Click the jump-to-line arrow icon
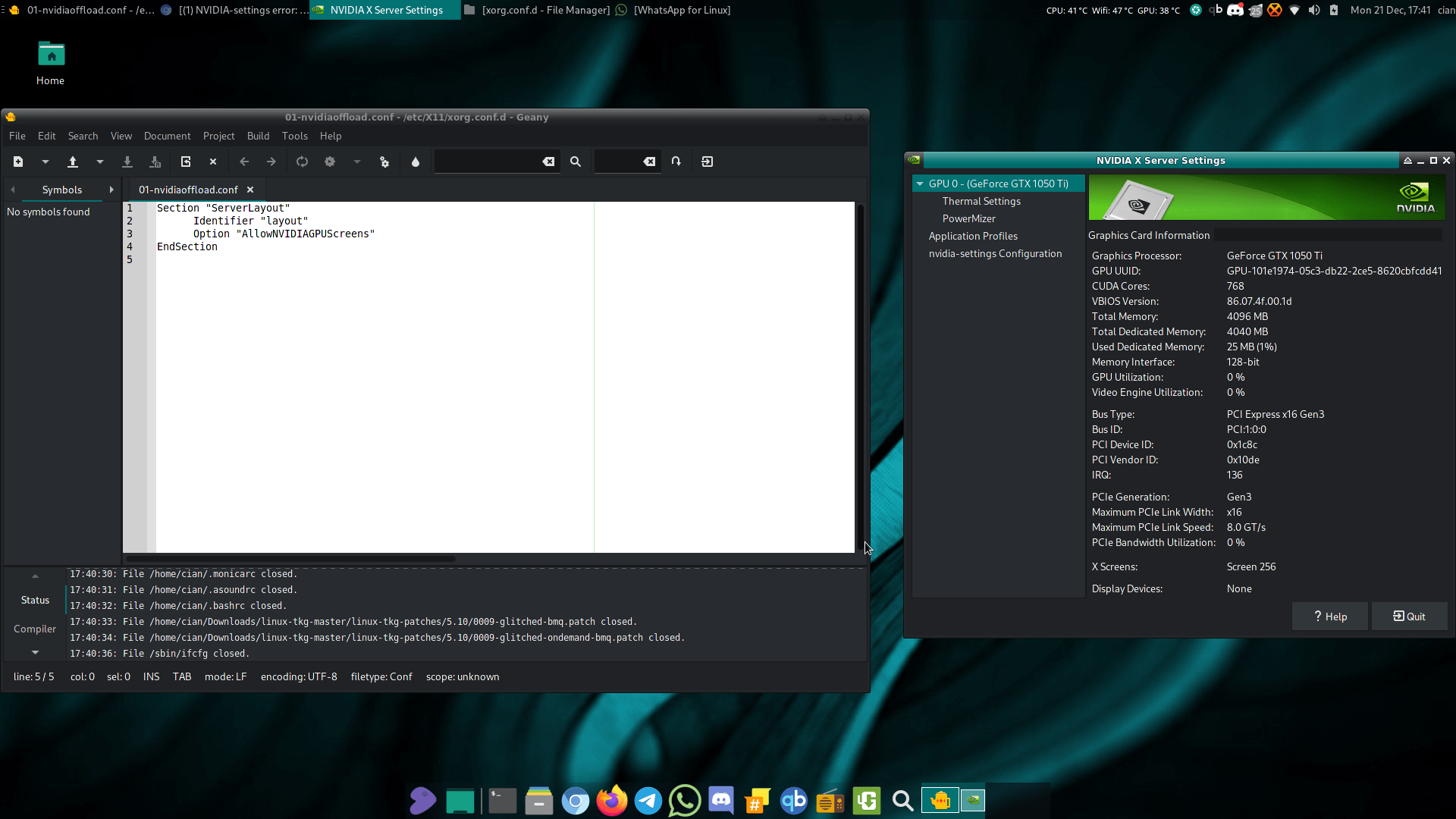 [x=676, y=162]
